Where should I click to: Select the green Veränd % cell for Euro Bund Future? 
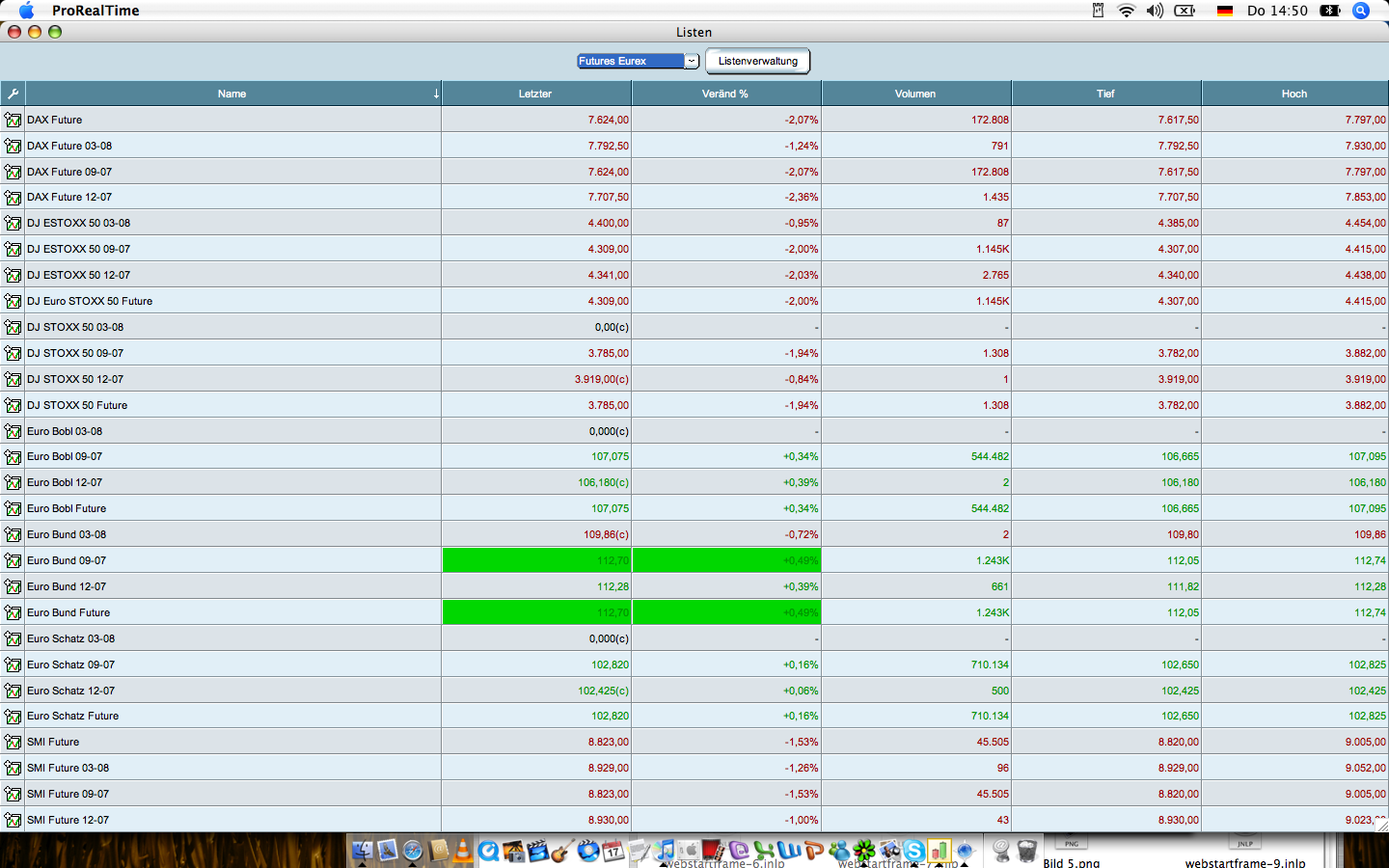tap(726, 612)
